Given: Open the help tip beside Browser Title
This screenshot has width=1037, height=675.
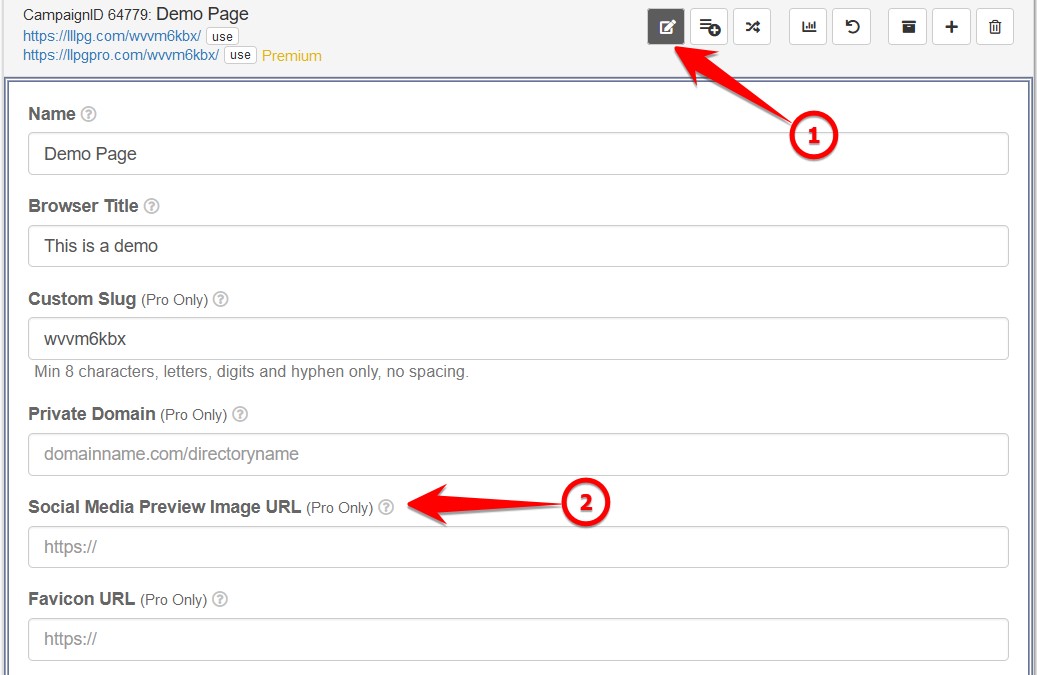Looking at the screenshot, I should (x=151, y=206).
